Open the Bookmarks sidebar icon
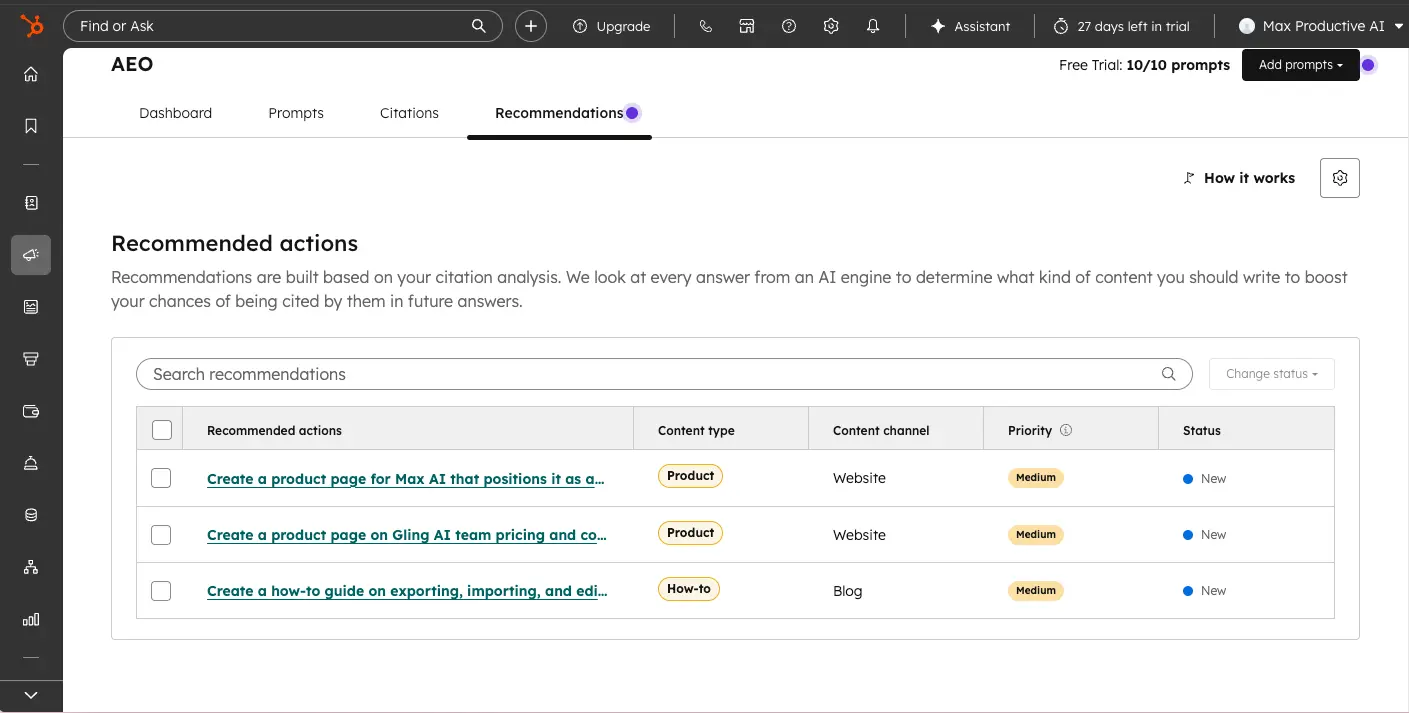The width and height of the screenshot is (1409, 713). click(30, 124)
